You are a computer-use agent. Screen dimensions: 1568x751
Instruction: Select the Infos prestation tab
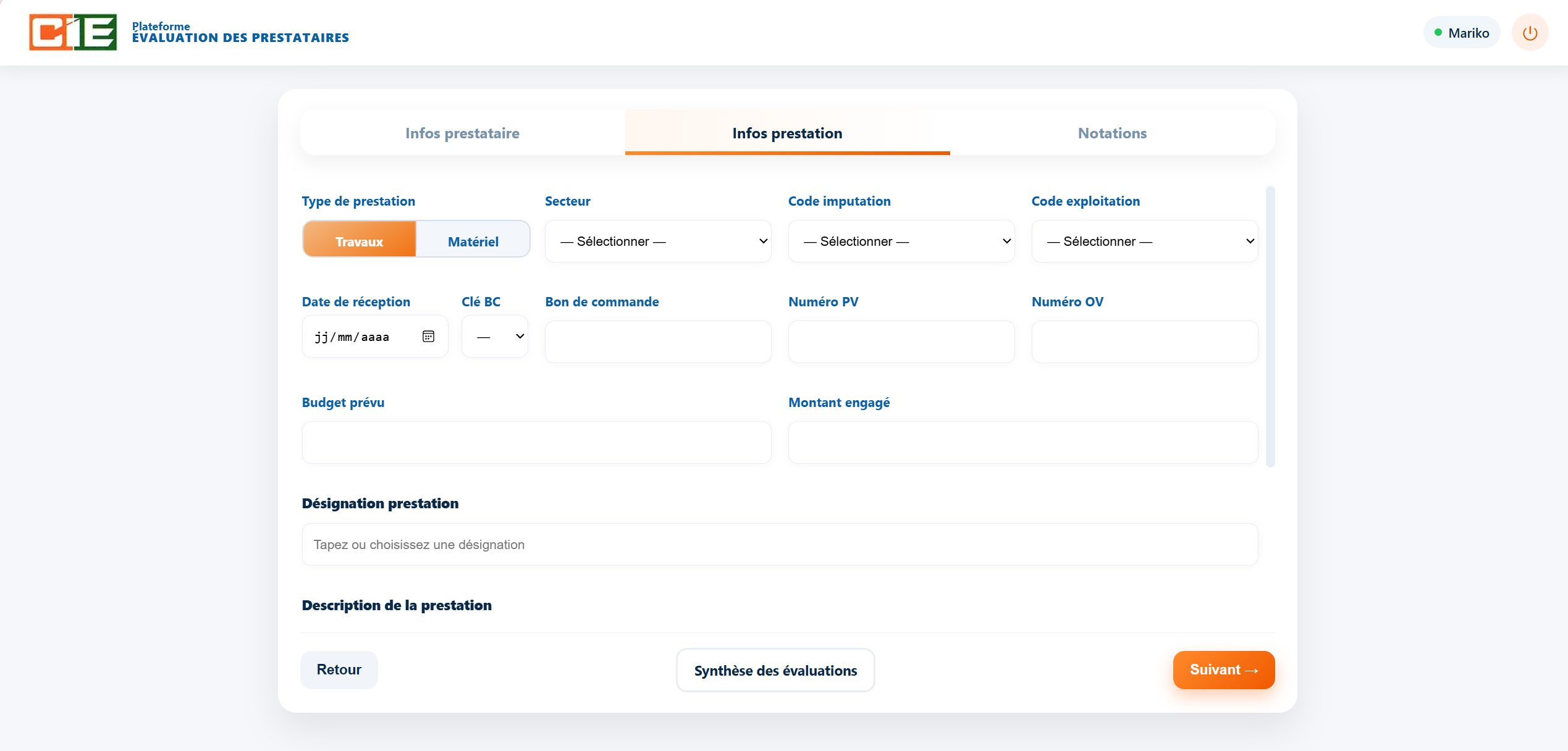pyautogui.click(x=786, y=133)
